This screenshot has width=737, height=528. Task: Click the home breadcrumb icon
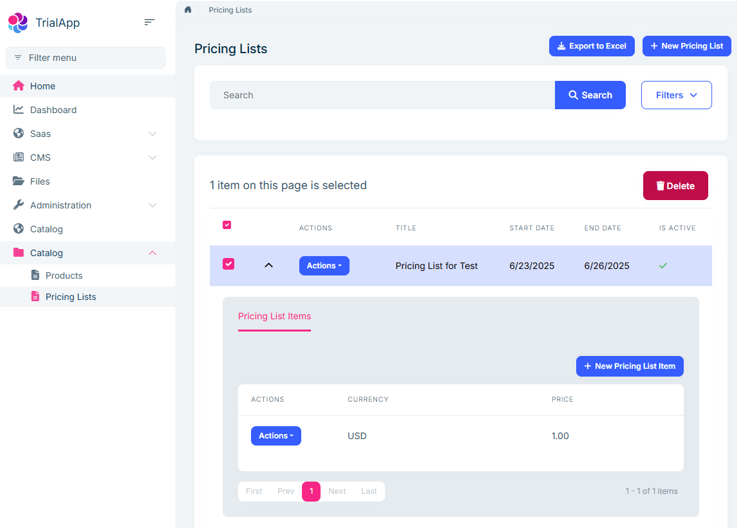point(188,9)
